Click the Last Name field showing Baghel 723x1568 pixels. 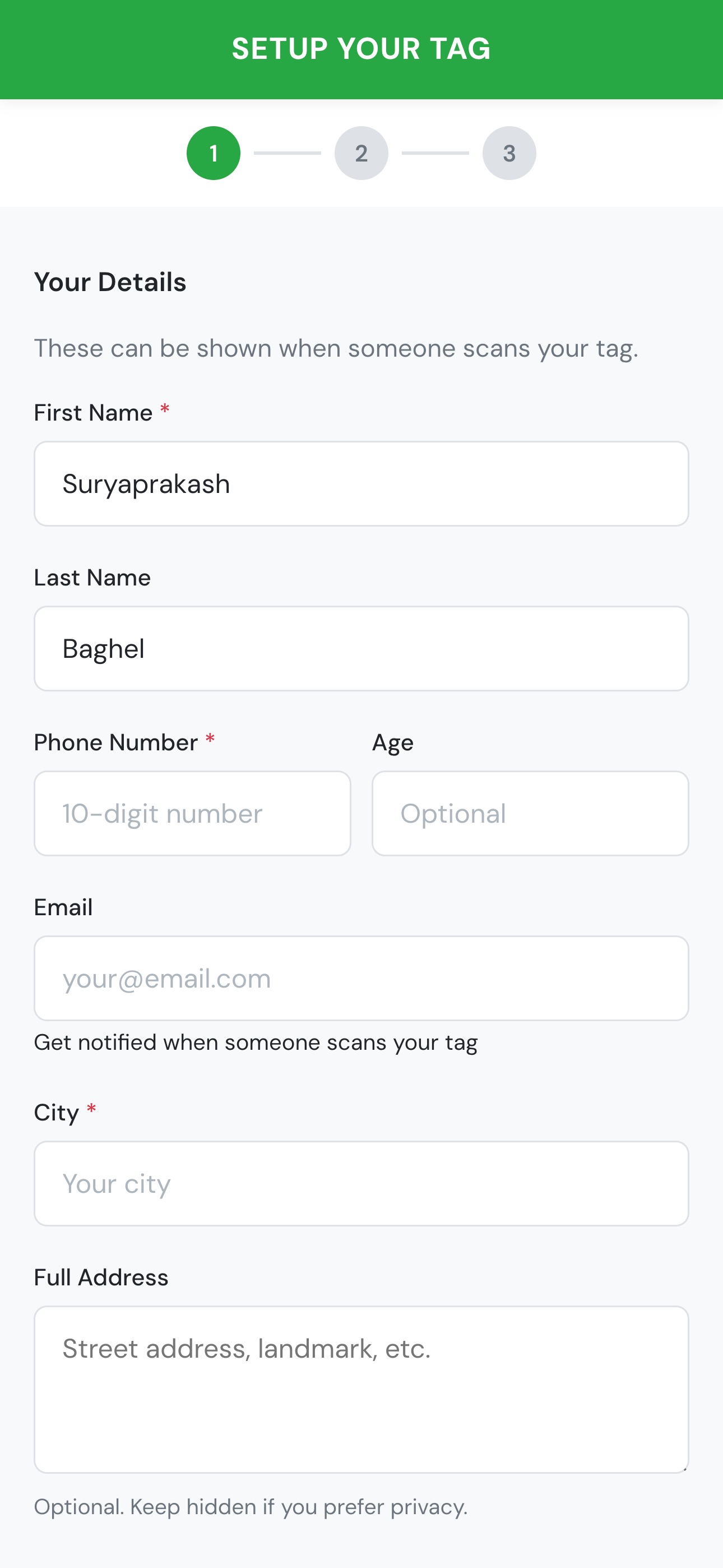[x=361, y=648]
